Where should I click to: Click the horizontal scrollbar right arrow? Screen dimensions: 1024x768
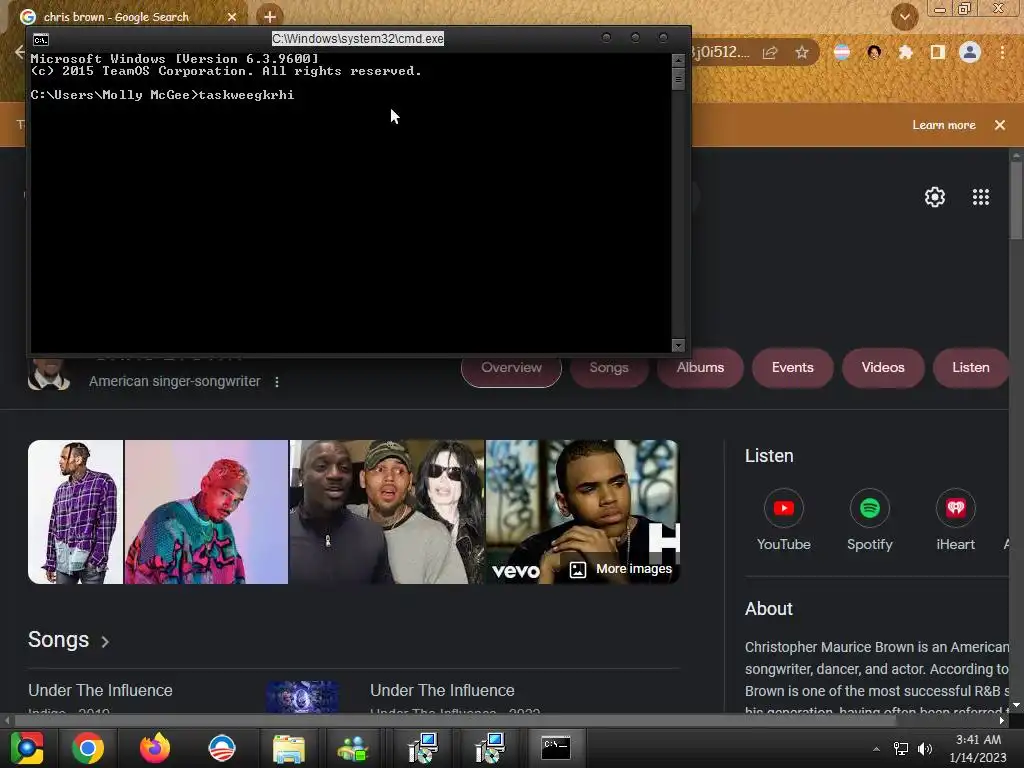point(1002,720)
